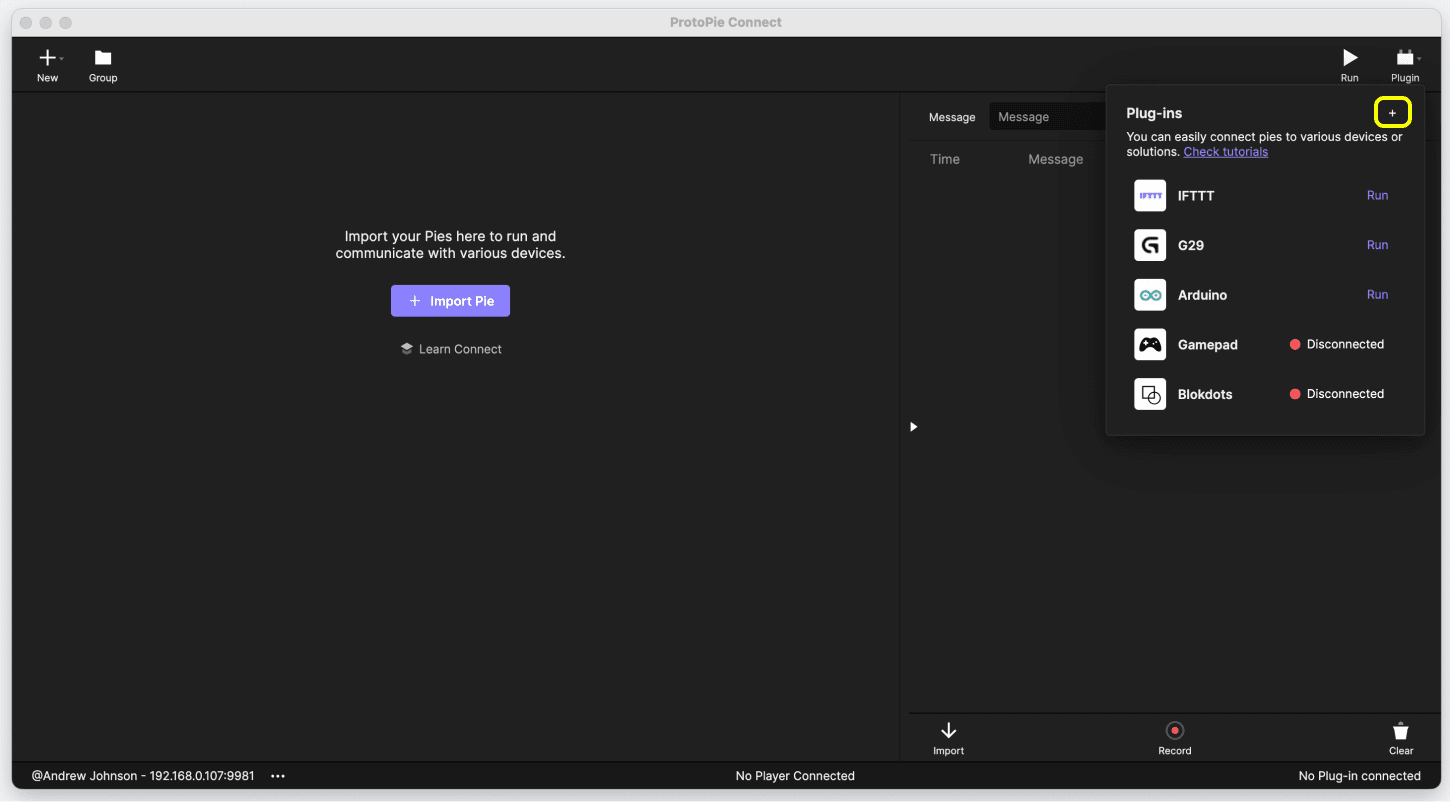
Task: Collapse the message panel with the side arrow
Action: (x=913, y=426)
